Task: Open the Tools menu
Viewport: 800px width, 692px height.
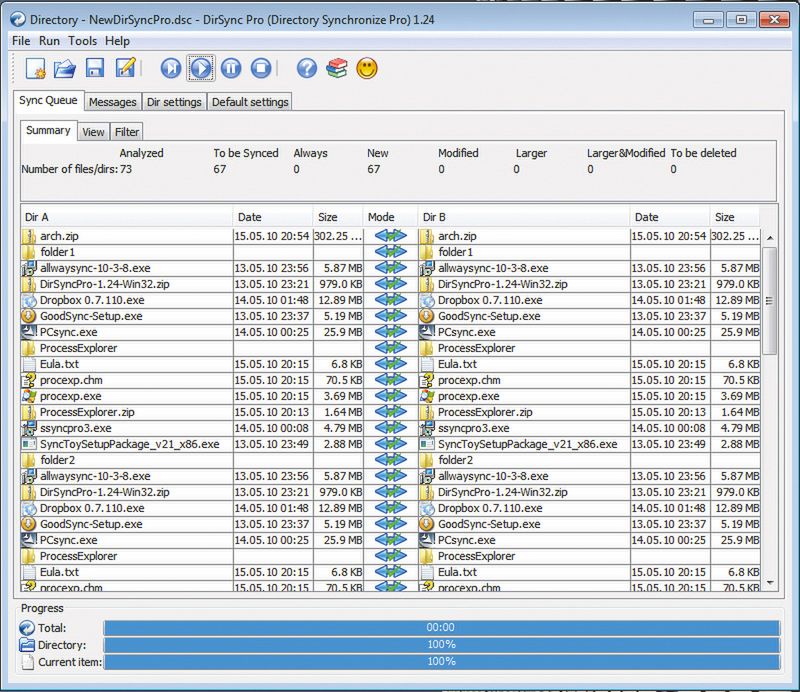Action: [83, 41]
